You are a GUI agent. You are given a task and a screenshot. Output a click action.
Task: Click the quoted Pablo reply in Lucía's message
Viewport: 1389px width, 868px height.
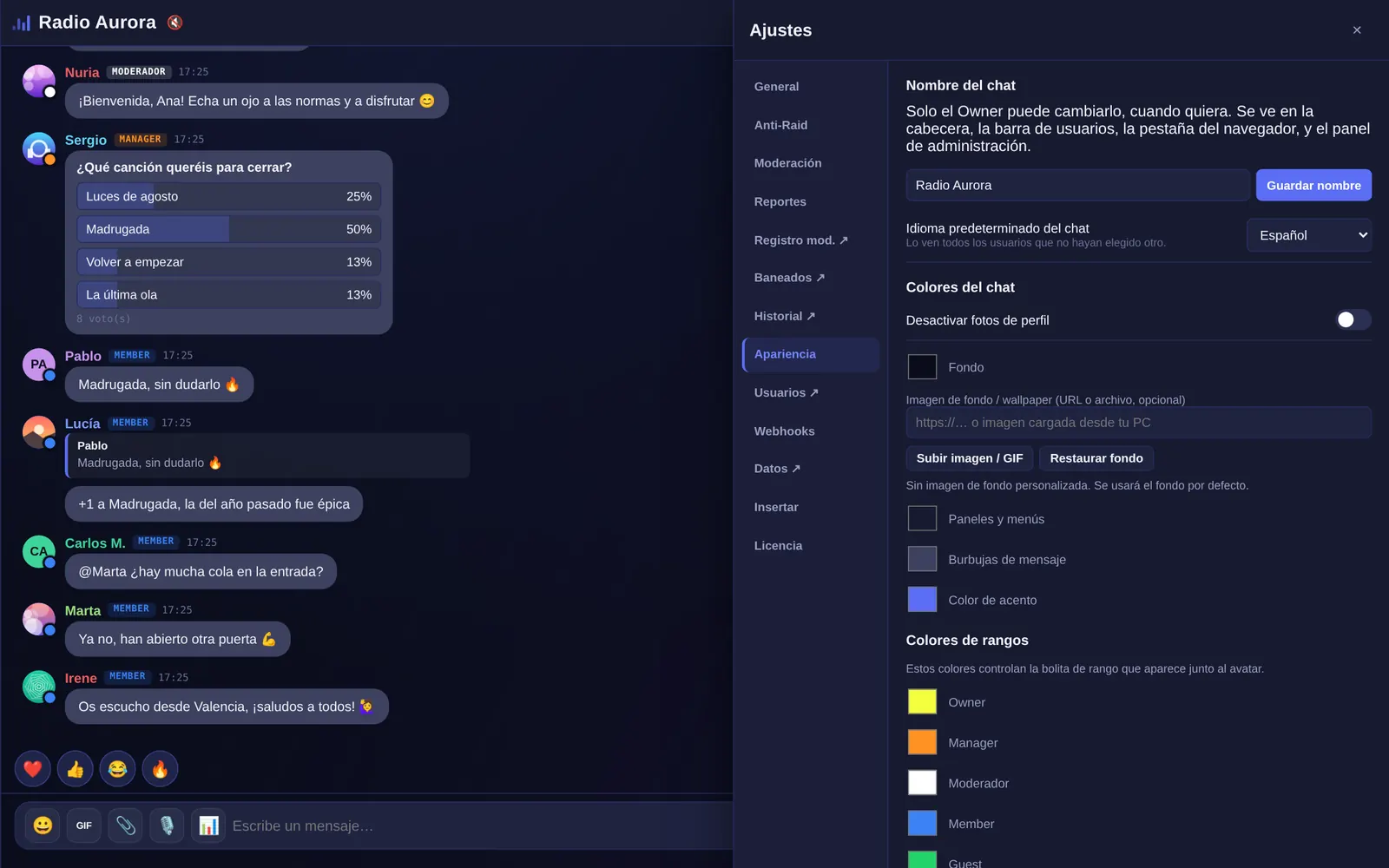pos(267,455)
